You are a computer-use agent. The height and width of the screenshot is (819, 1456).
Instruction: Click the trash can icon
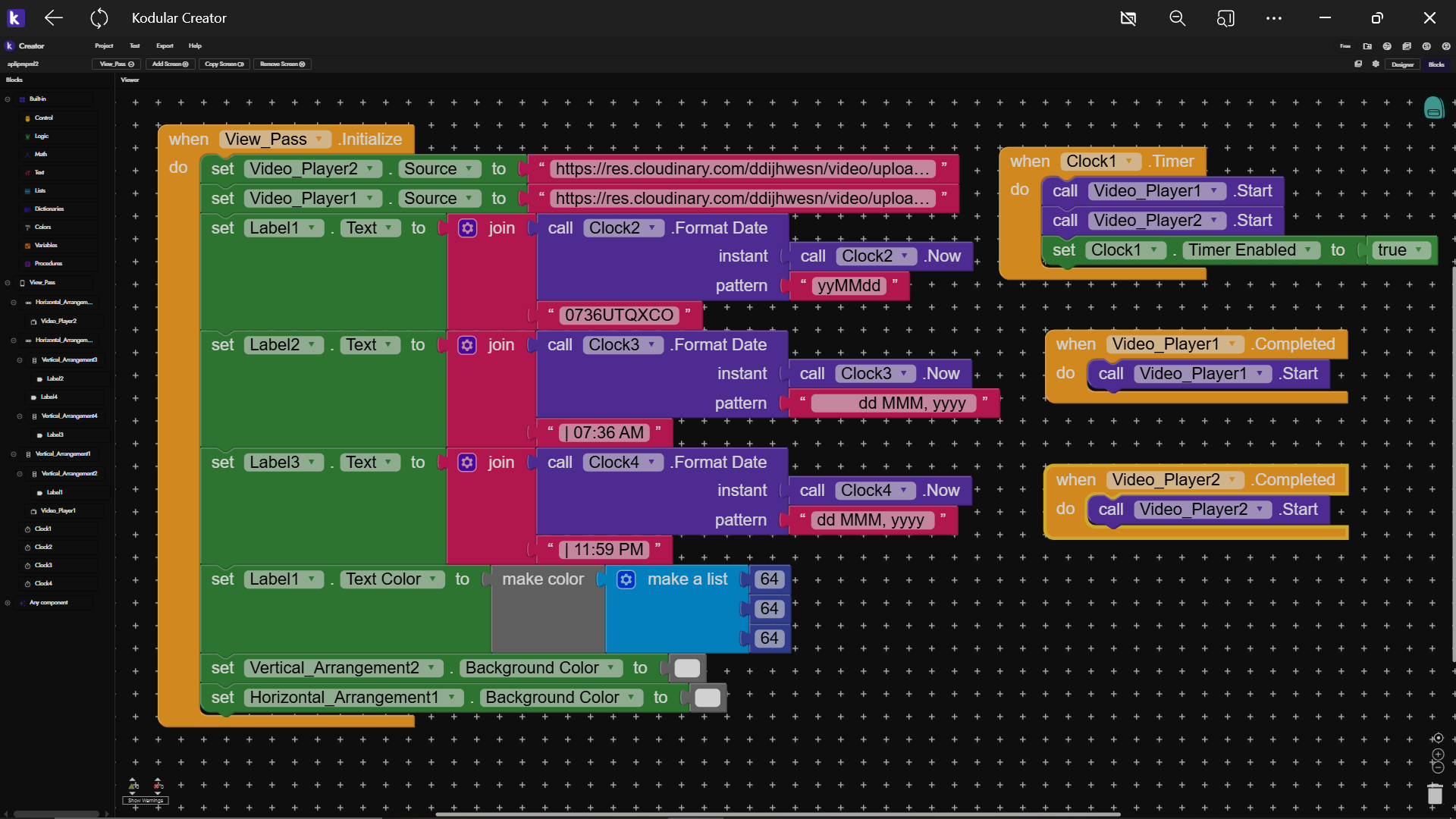(1434, 794)
